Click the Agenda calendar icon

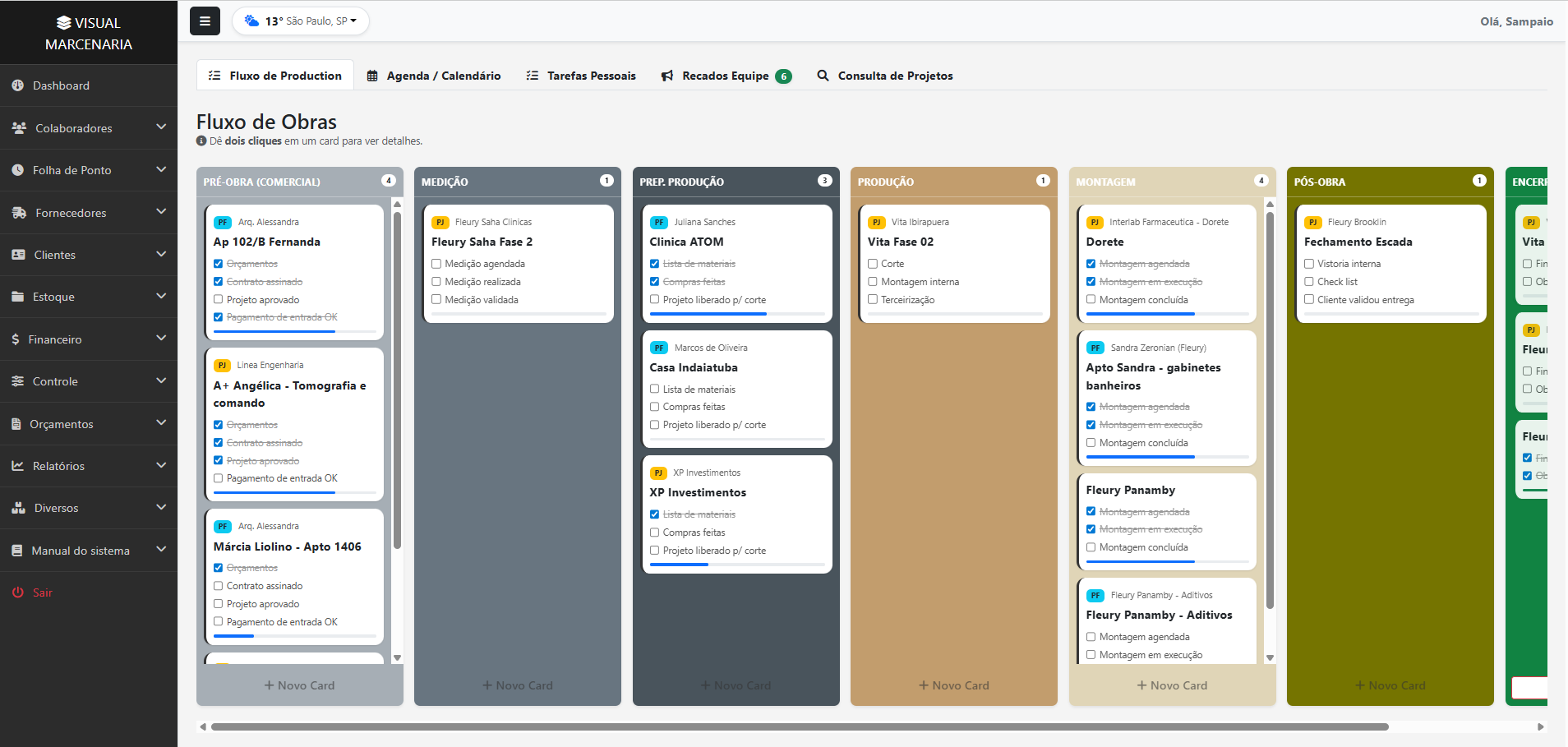pyautogui.click(x=372, y=76)
